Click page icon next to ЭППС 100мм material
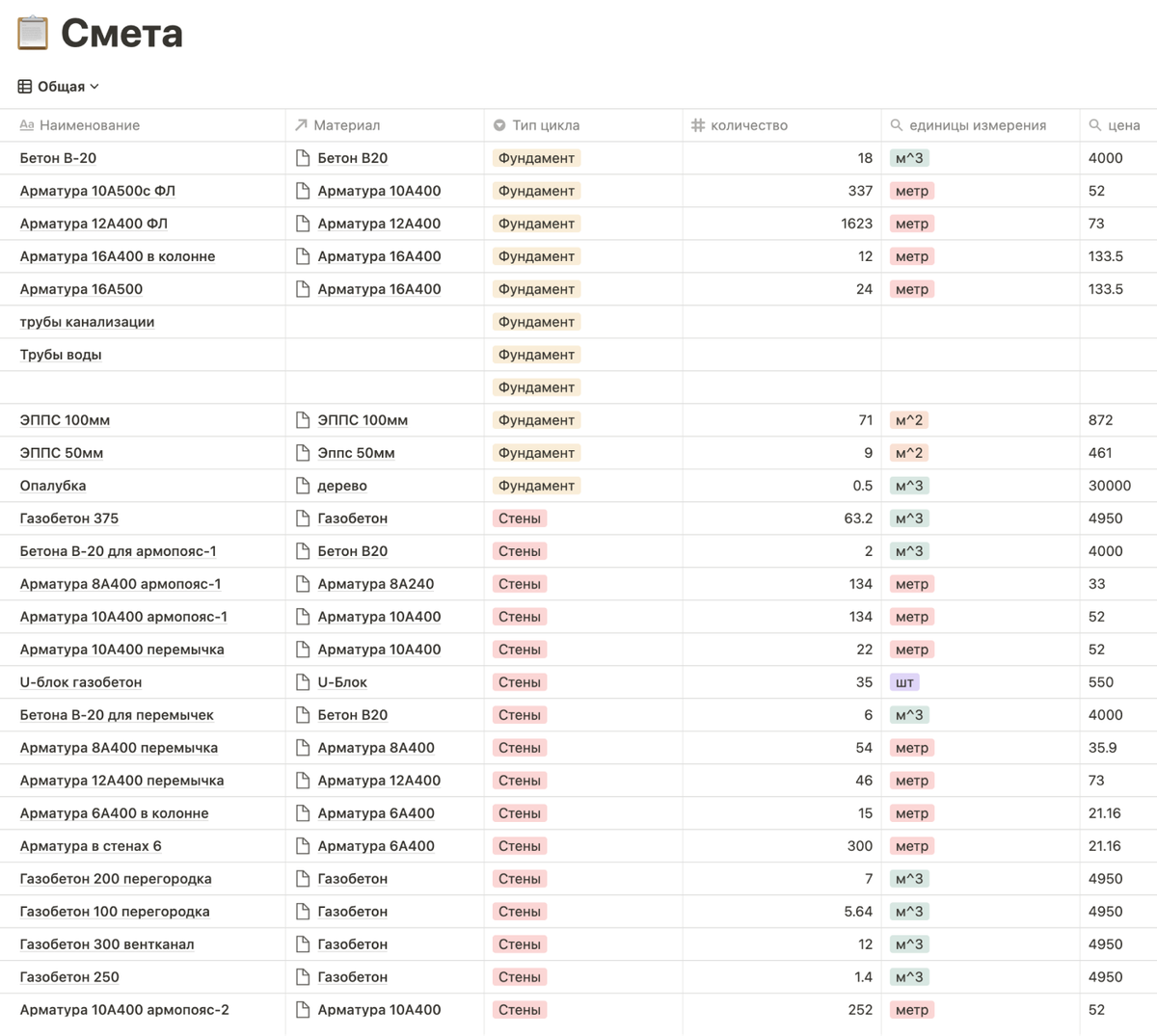Image resolution: width=1157 pixels, height=1036 pixels. coord(303,420)
